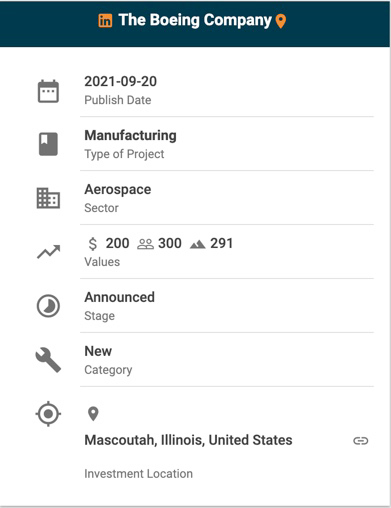Click the bookmark icon for Type of Project

tap(48, 144)
